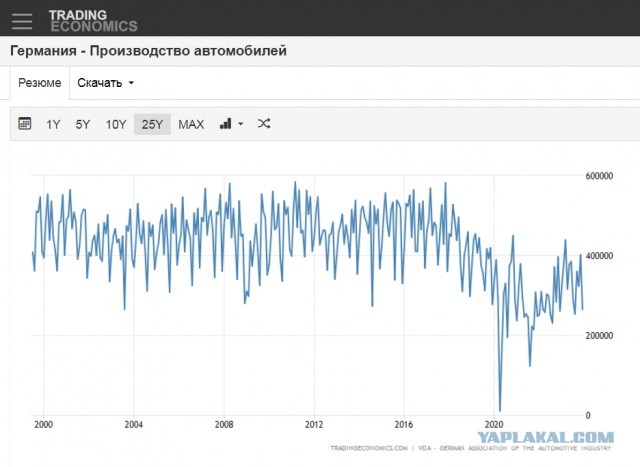Click heading Германия - Производство автомобилей

coord(148,51)
